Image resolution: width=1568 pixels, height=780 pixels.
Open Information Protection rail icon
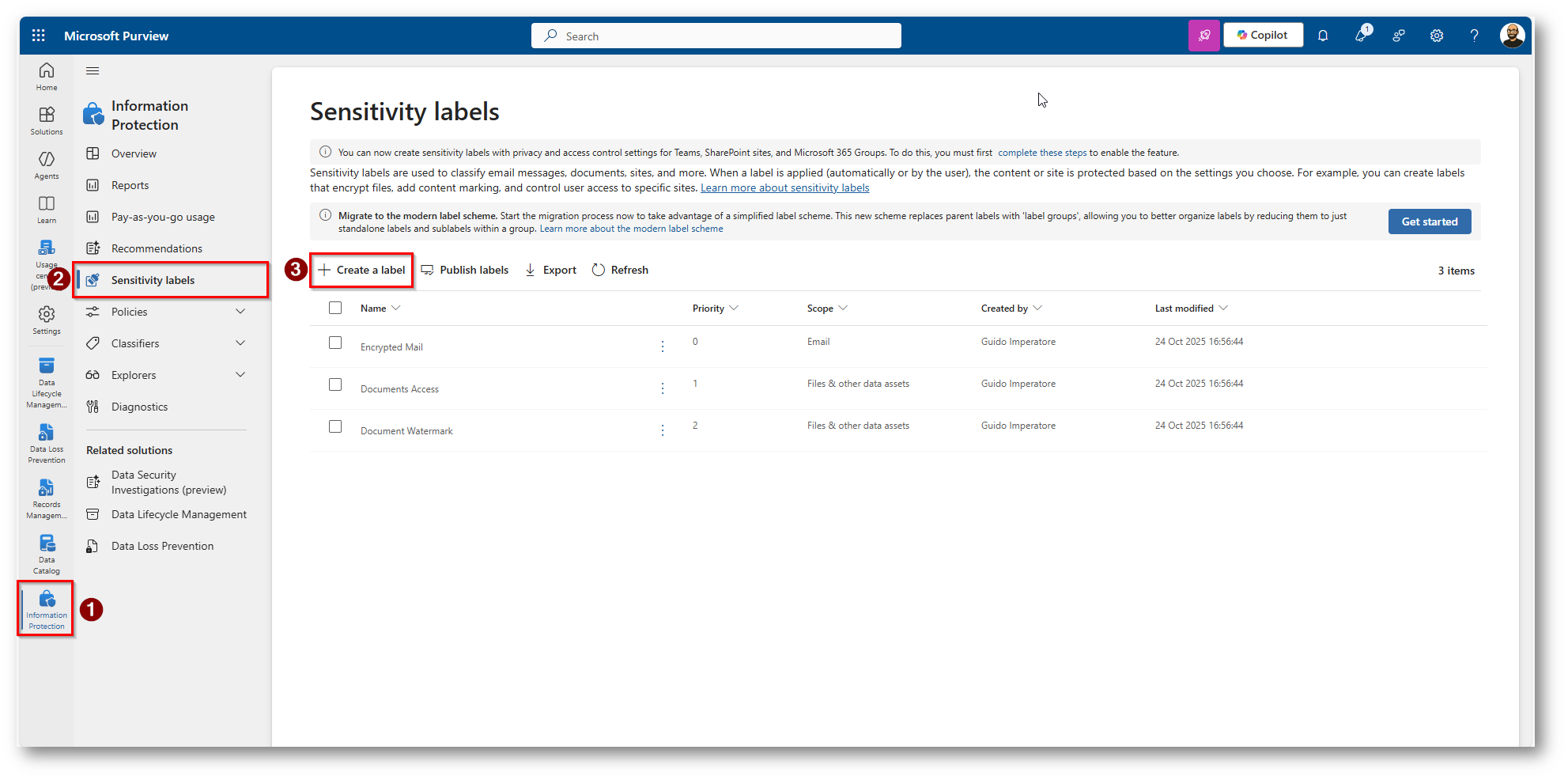[x=47, y=609]
